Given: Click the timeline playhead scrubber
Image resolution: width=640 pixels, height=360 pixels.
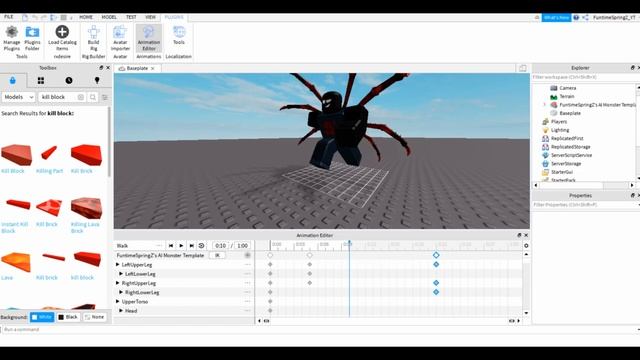Looking at the screenshot, I should pyautogui.click(x=349, y=244).
